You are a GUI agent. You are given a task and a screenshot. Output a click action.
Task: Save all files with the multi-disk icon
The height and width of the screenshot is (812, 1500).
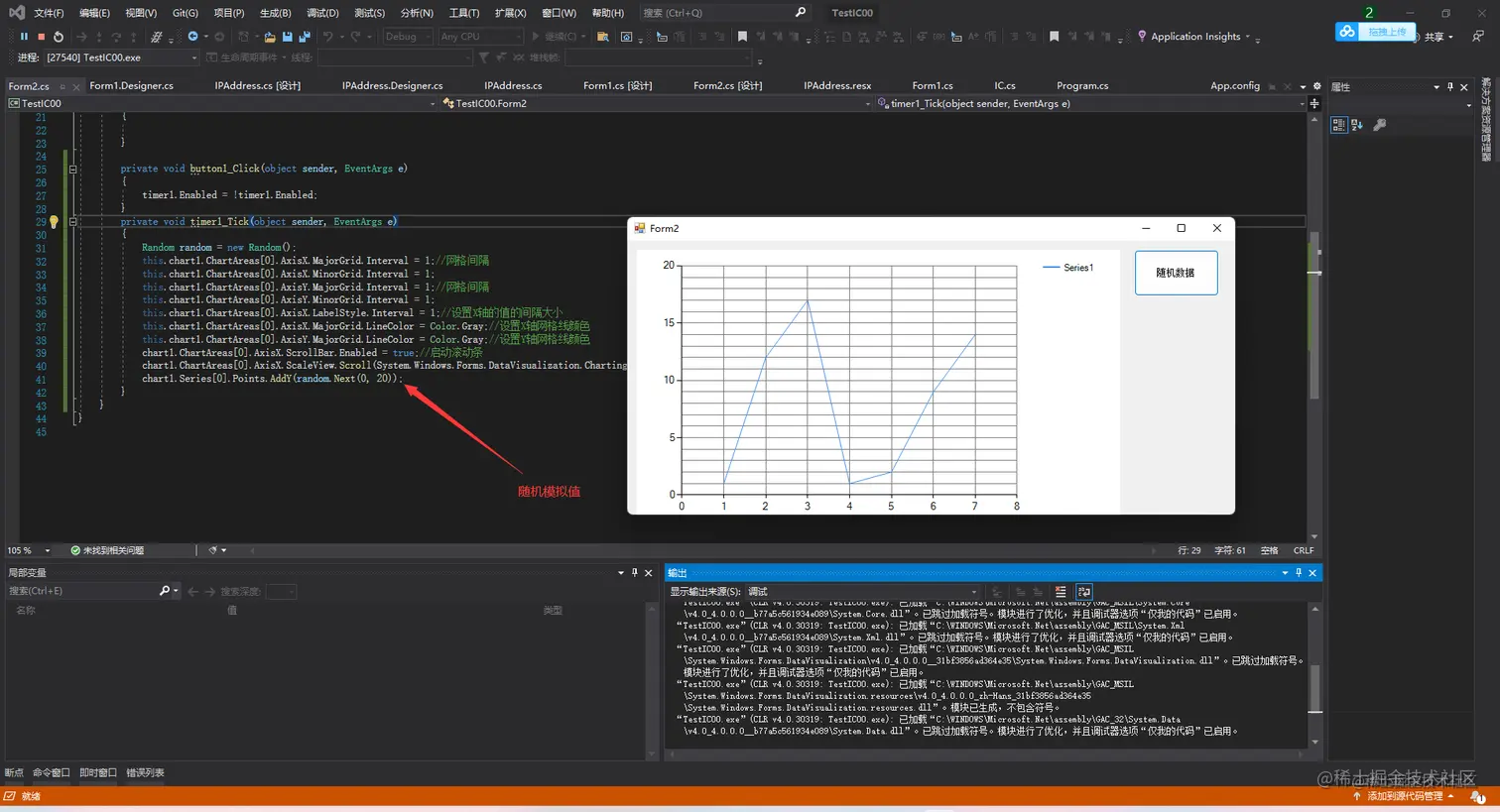[x=304, y=37]
